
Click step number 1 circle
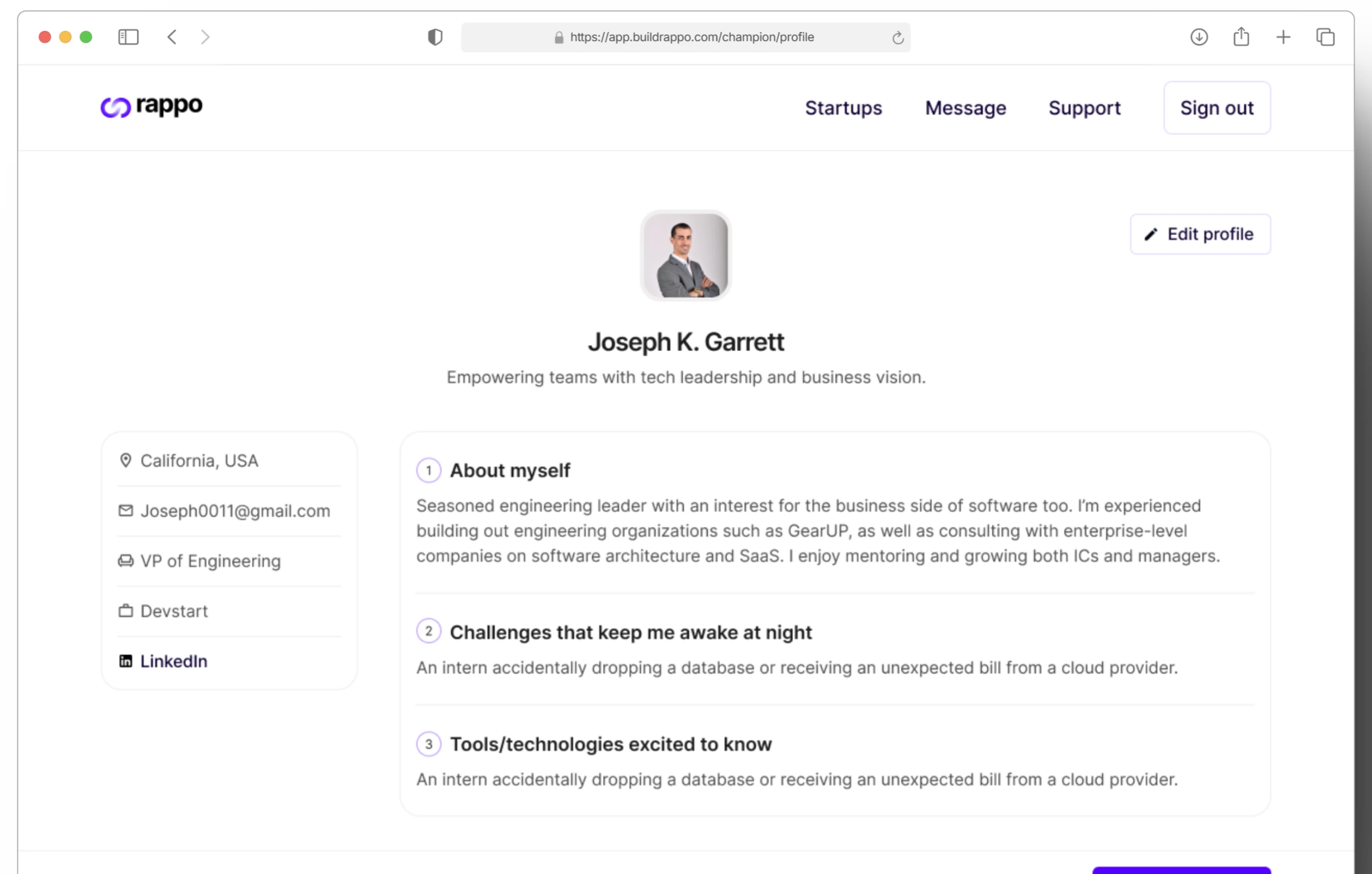[x=428, y=470]
